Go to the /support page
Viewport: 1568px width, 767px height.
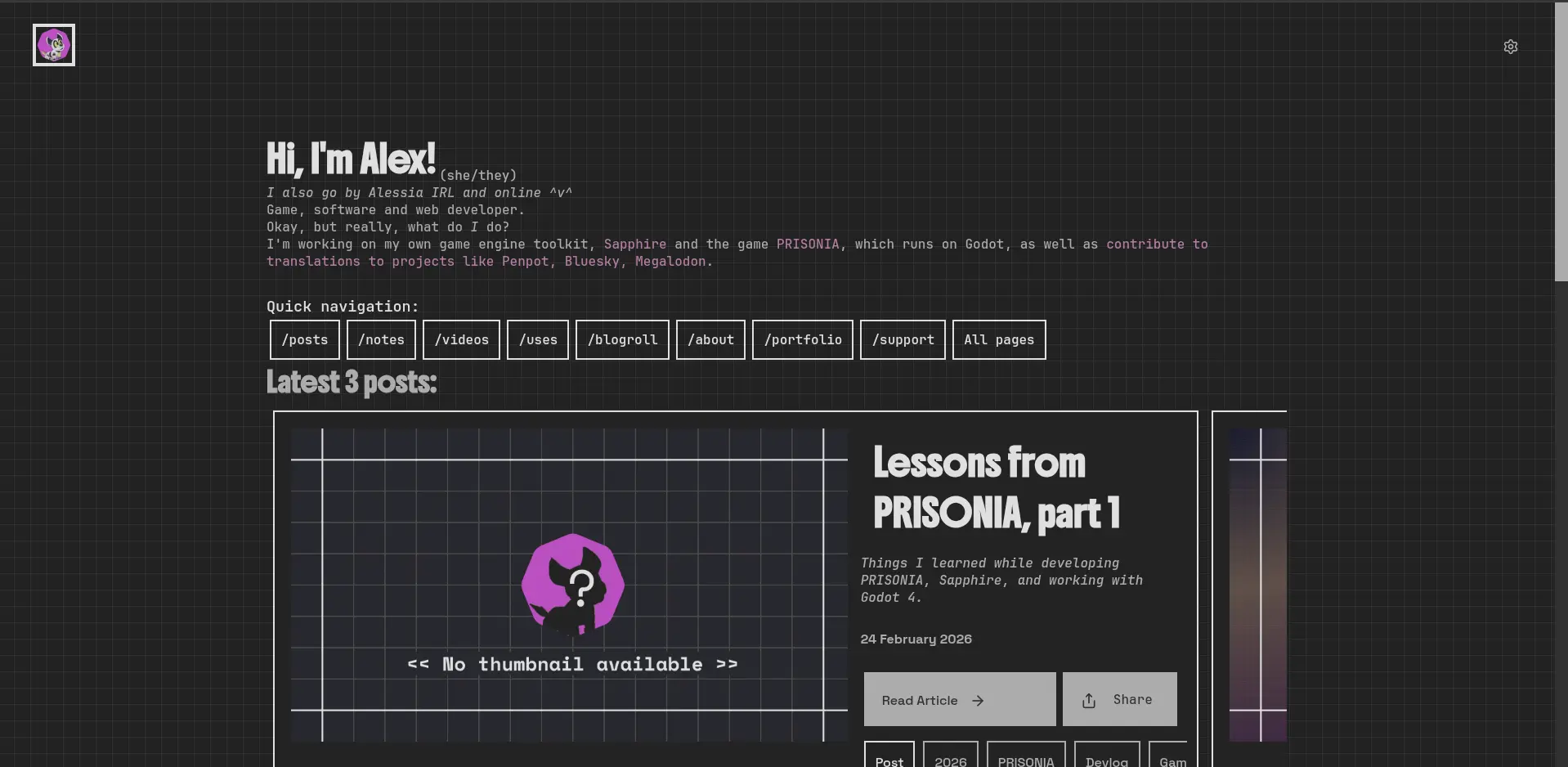(x=903, y=339)
